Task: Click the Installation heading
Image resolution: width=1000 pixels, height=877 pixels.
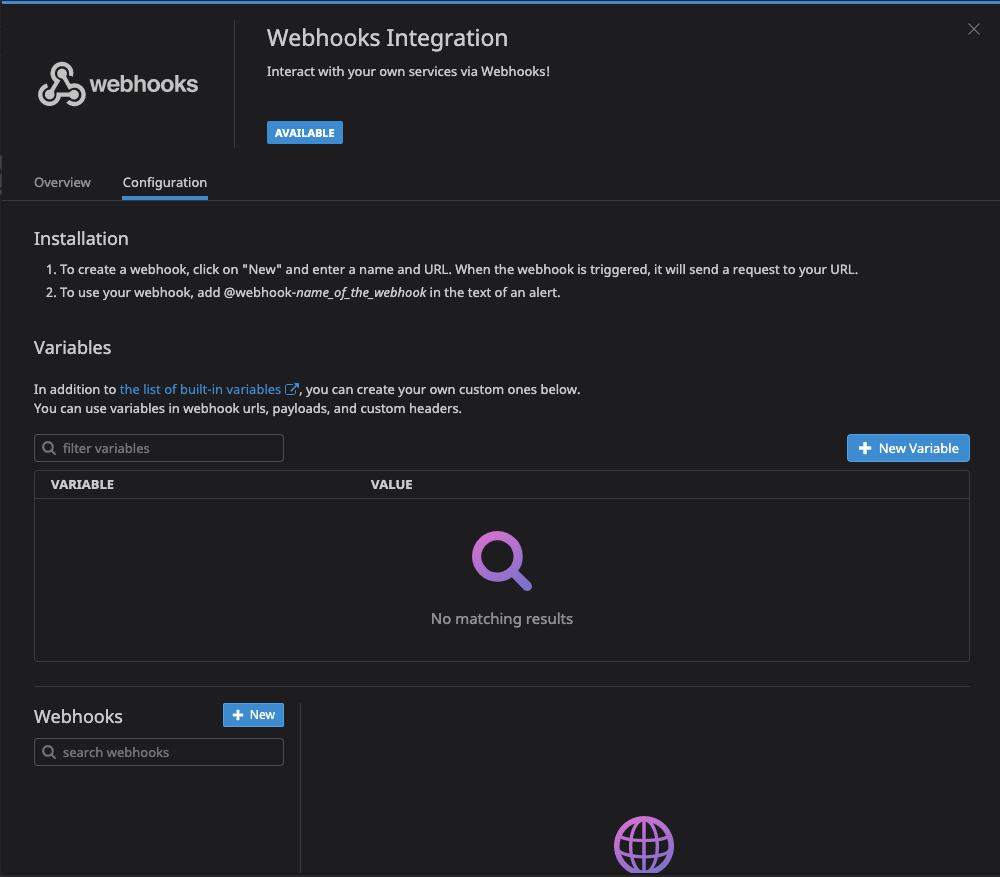Action: point(81,239)
